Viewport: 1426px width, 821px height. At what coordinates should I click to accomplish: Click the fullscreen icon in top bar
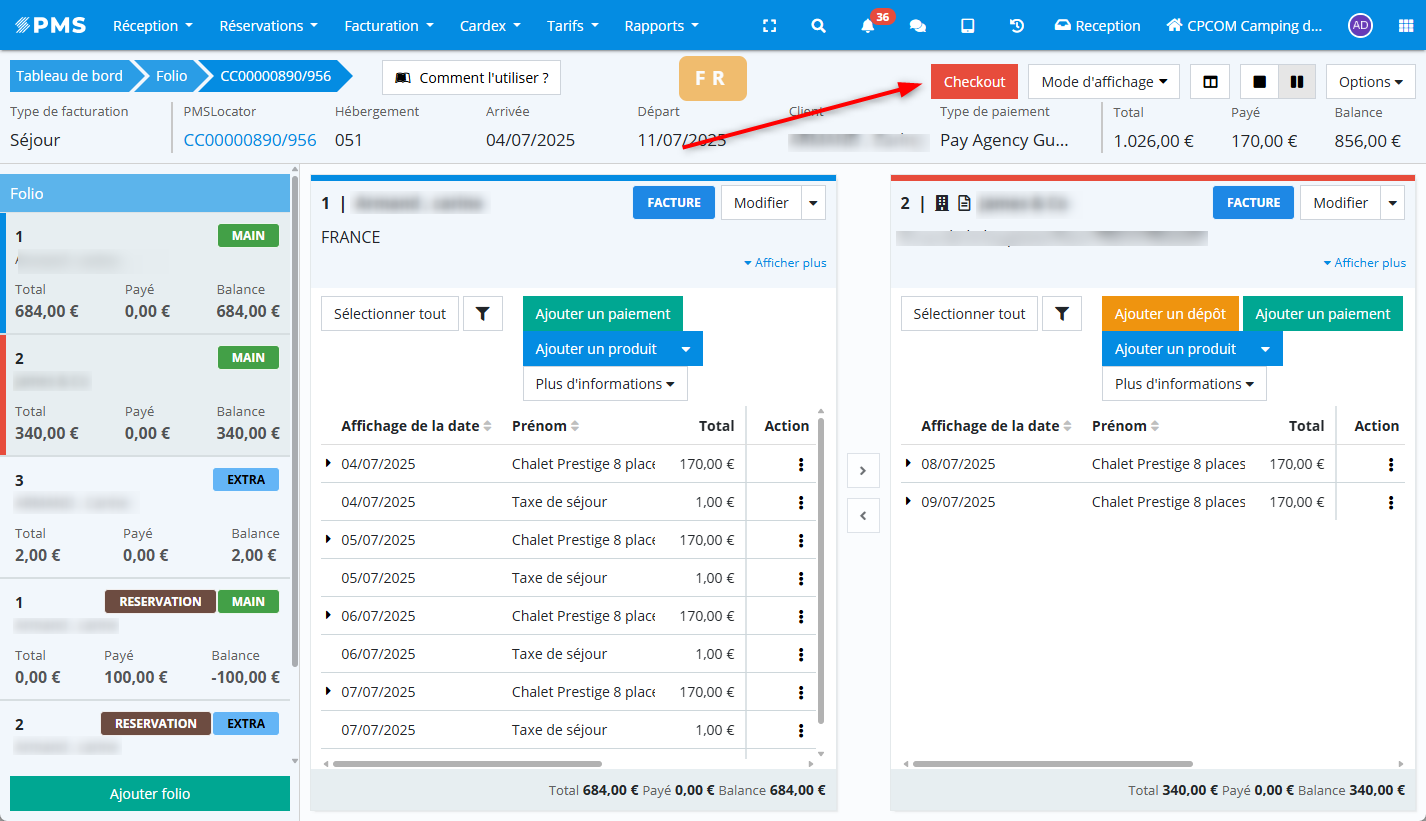click(769, 26)
